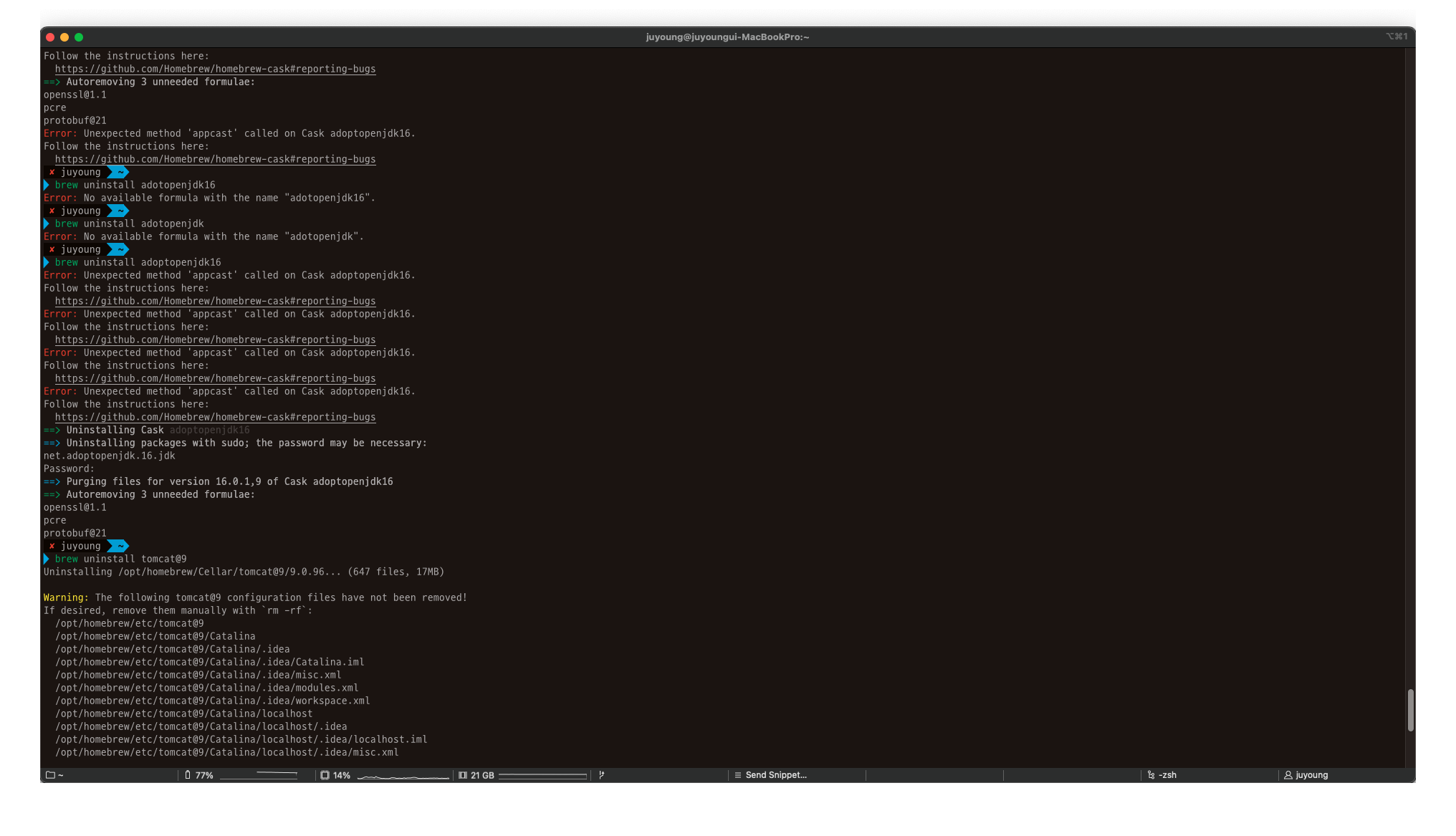Click the memory icon showing 21 GB

(463, 775)
